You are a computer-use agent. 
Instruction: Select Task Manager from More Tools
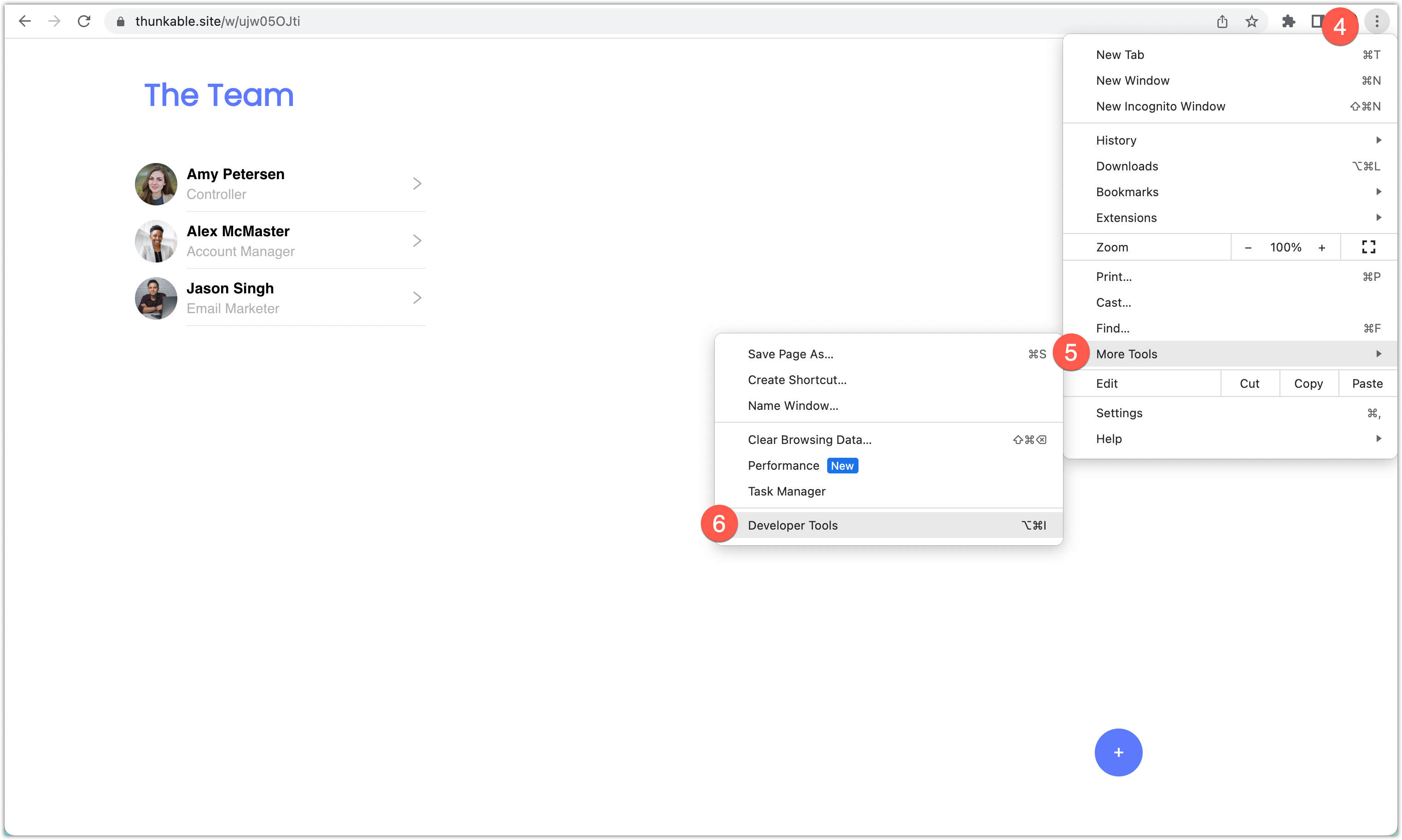[x=786, y=491]
